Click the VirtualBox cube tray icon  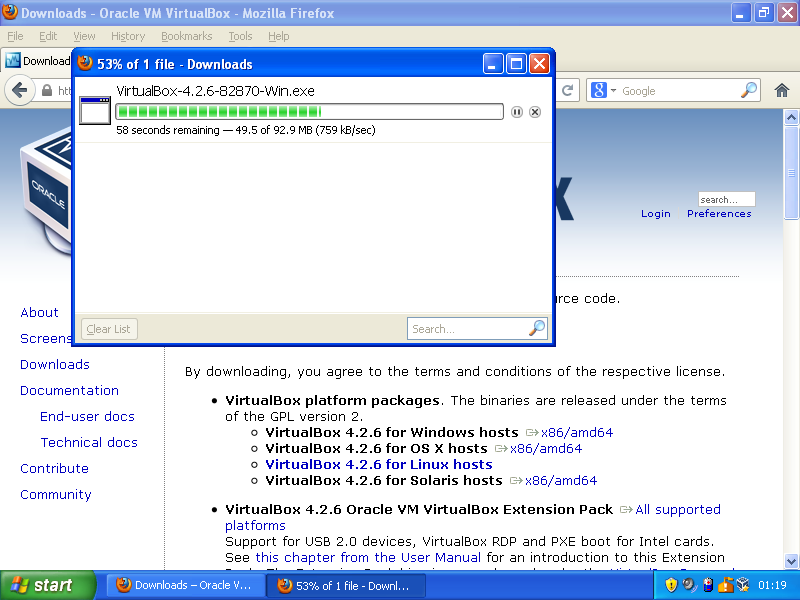point(743,585)
